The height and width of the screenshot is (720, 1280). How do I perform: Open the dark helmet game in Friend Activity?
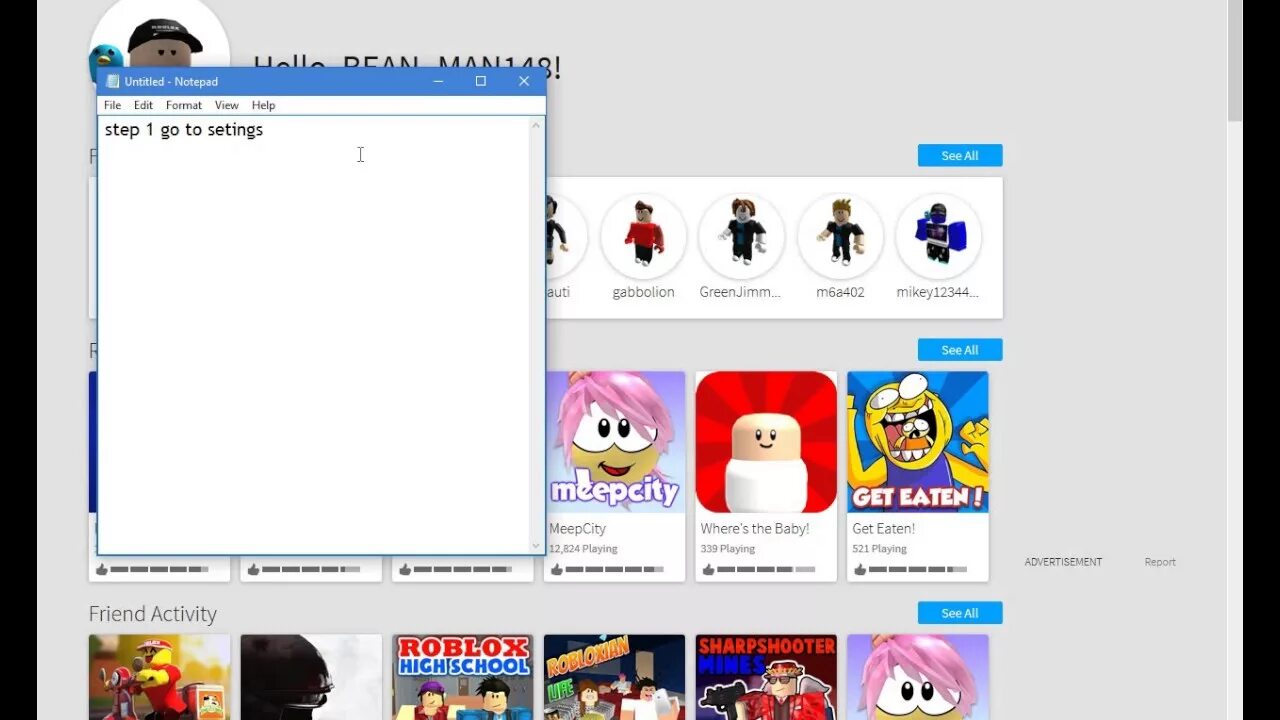coord(311,677)
